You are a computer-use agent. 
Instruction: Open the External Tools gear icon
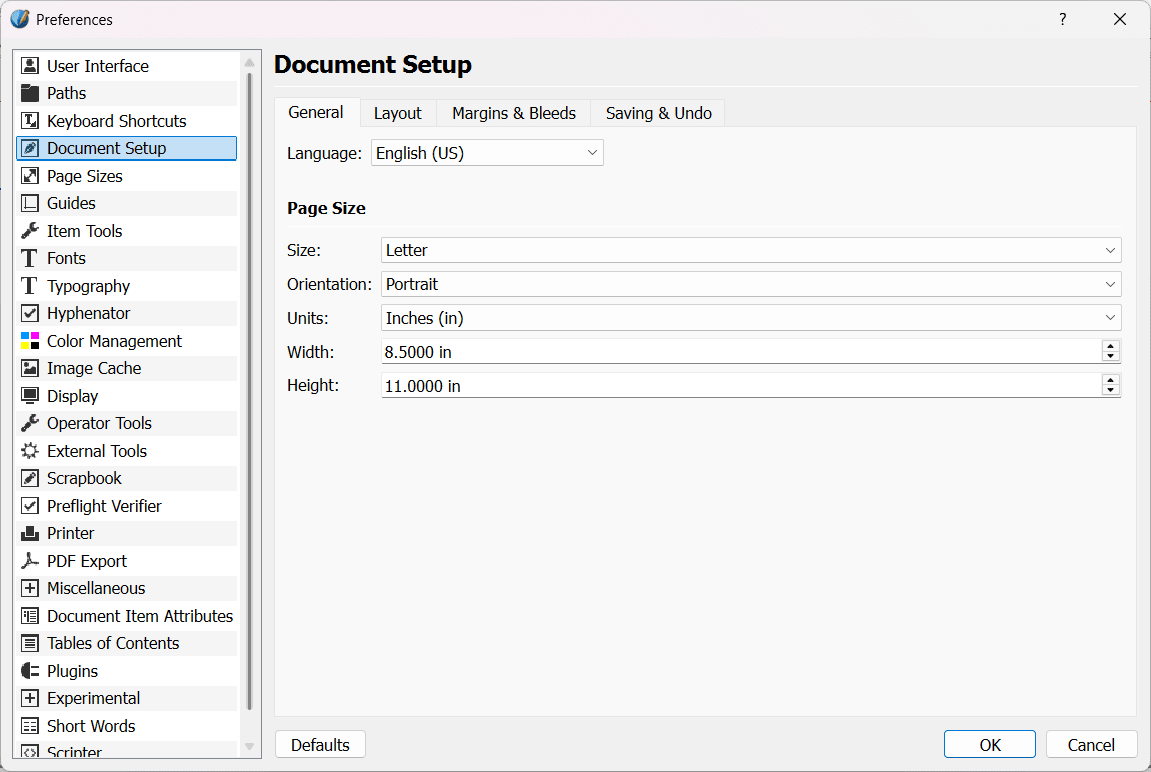click(x=30, y=451)
